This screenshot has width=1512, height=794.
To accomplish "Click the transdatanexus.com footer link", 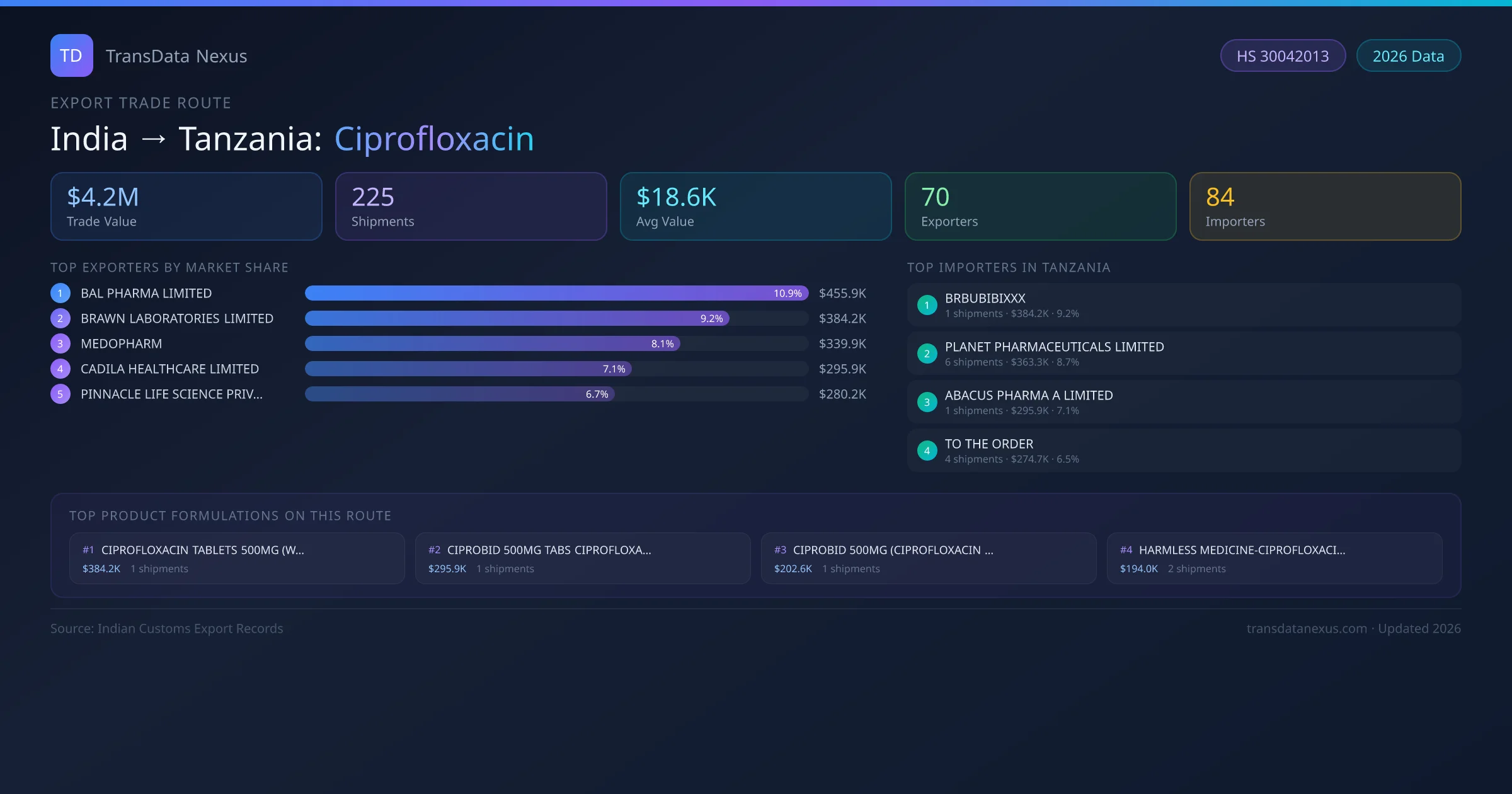I will pos(1306,628).
